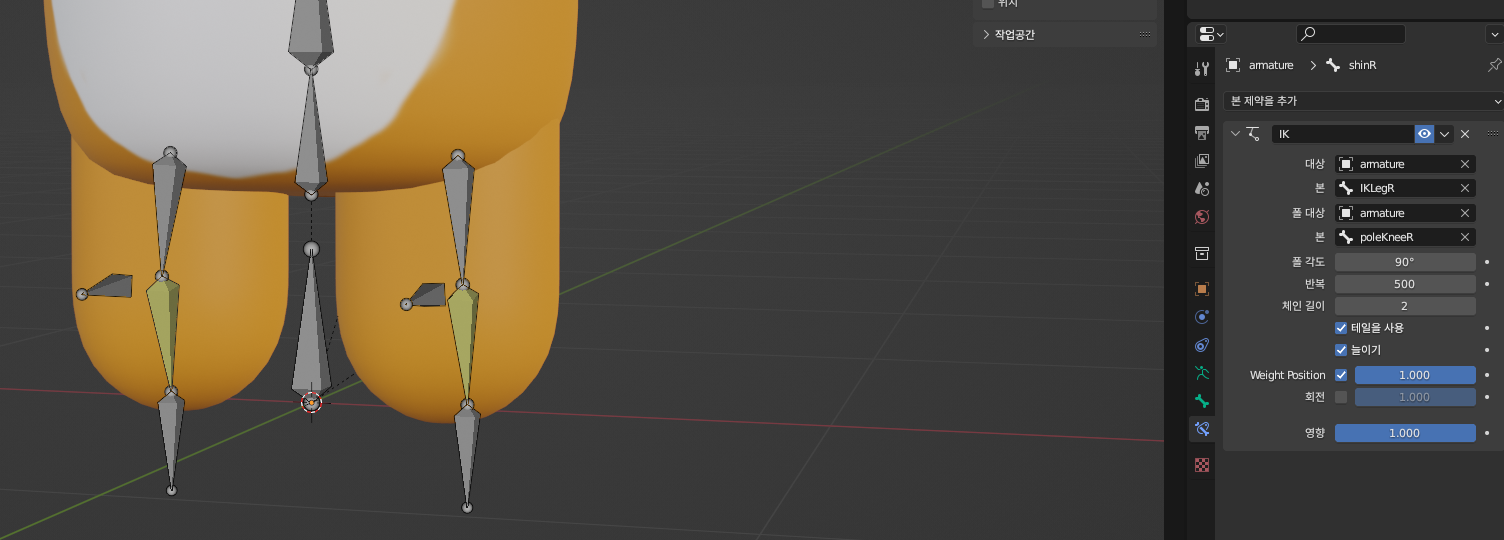Viewport: 1504px width, 540px height.
Task: Open the poleKneeR bone selector
Action: tap(1396, 237)
